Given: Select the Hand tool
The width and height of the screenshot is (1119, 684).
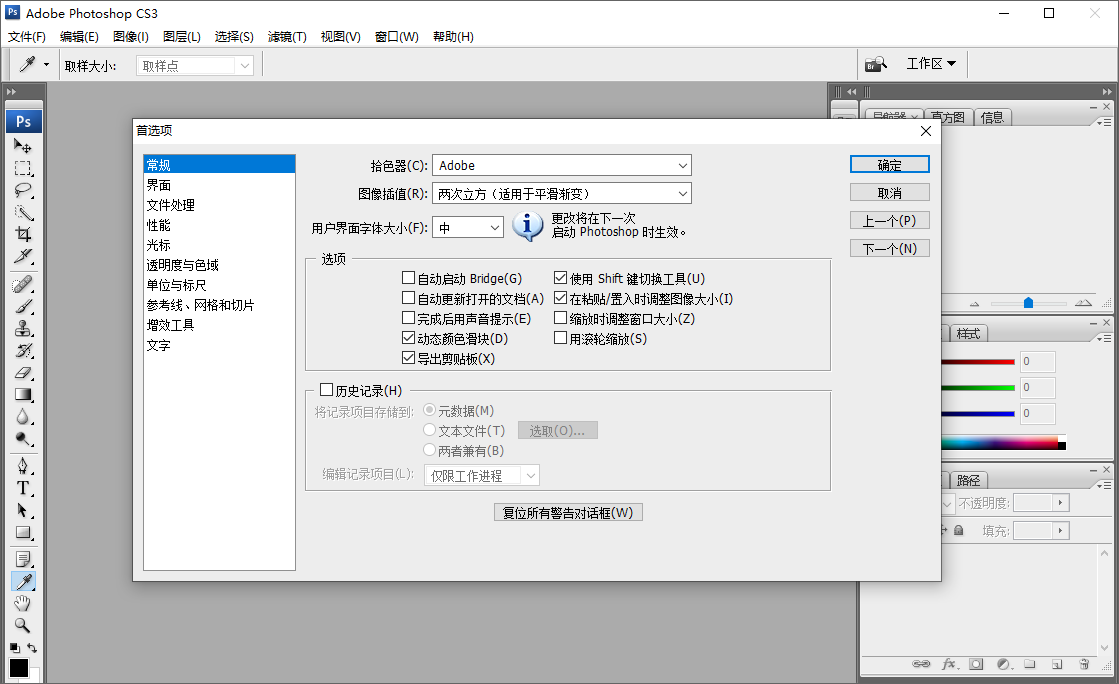Looking at the screenshot, I should point(22,602).
